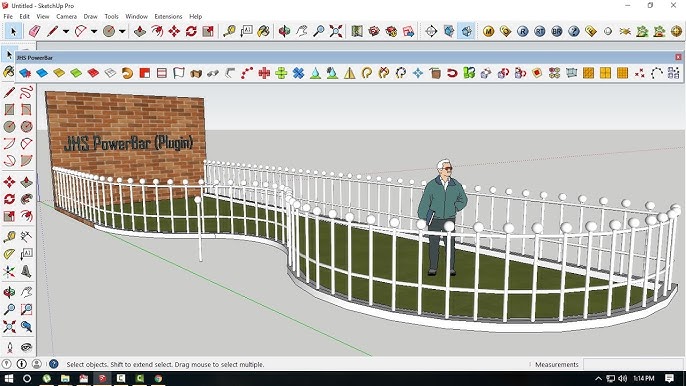
Task: Click the Chrome icon in the taskbar
Action: click(158, 378)
